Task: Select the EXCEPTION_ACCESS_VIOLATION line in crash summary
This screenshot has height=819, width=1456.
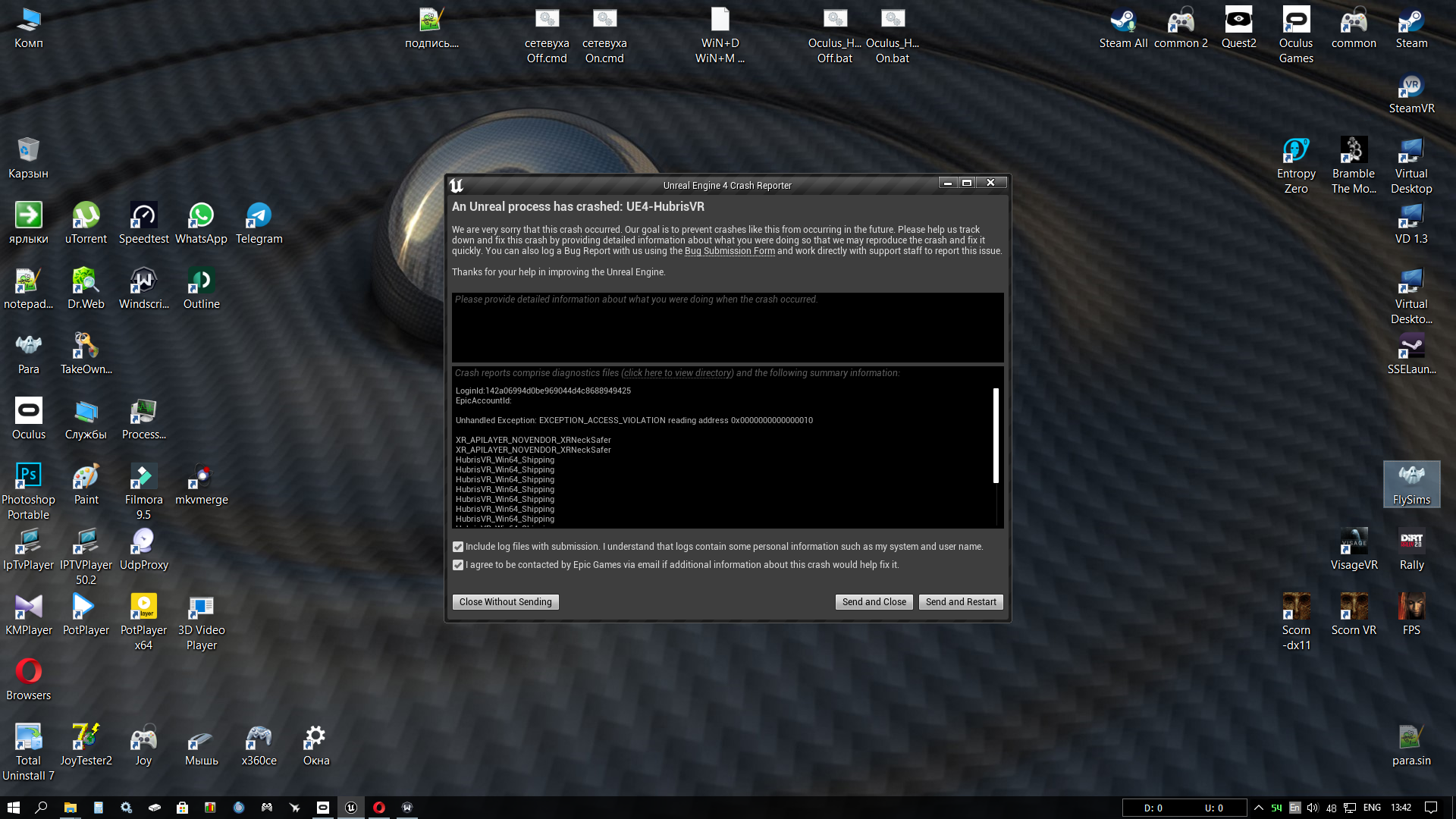Action: [x=634, y=420]
